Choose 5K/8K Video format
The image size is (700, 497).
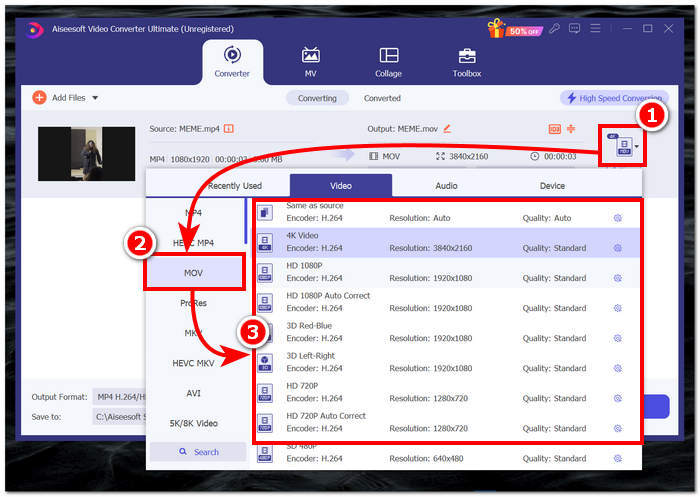(x=193, y=423)
